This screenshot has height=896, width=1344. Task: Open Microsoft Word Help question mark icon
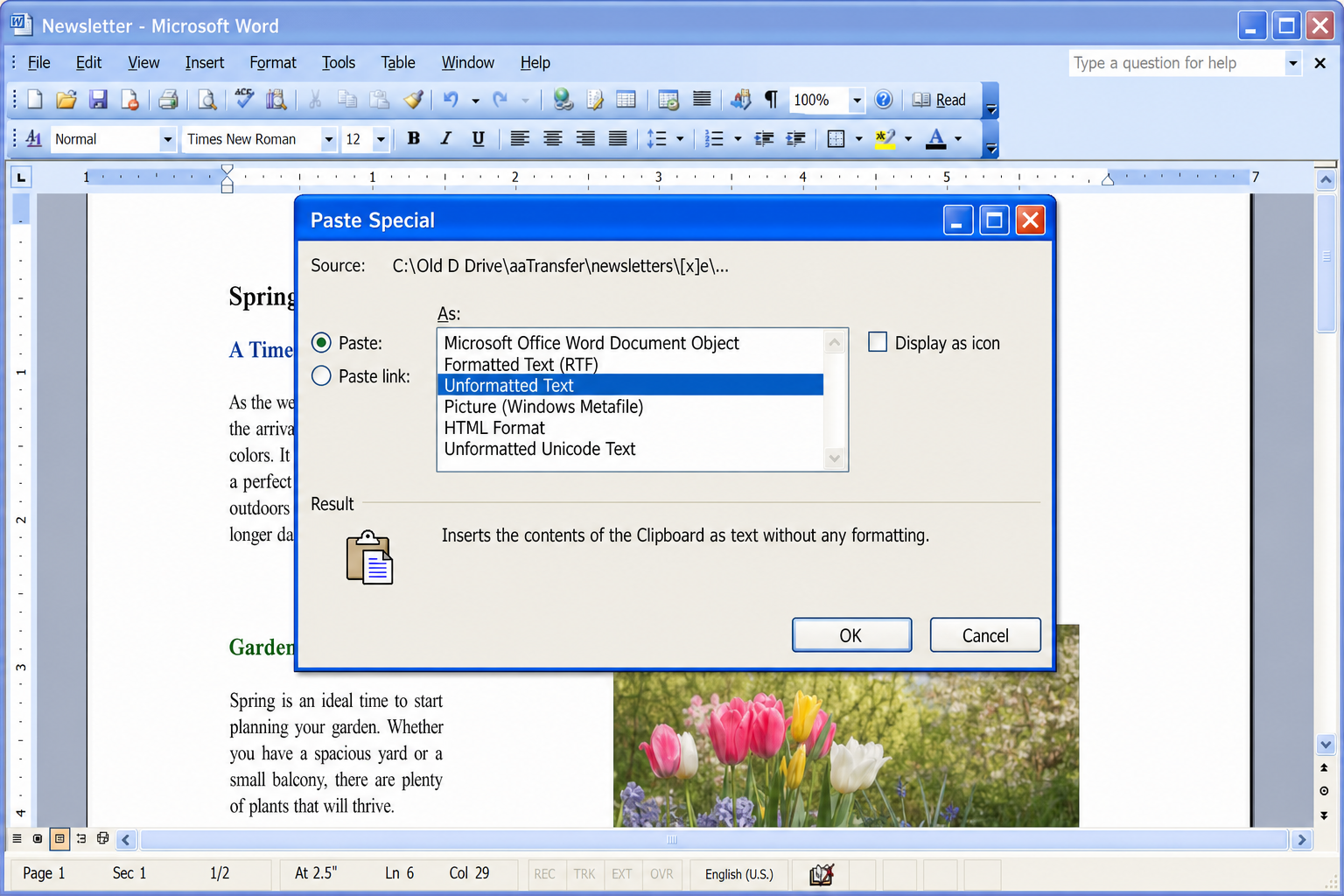coord(884,100)
